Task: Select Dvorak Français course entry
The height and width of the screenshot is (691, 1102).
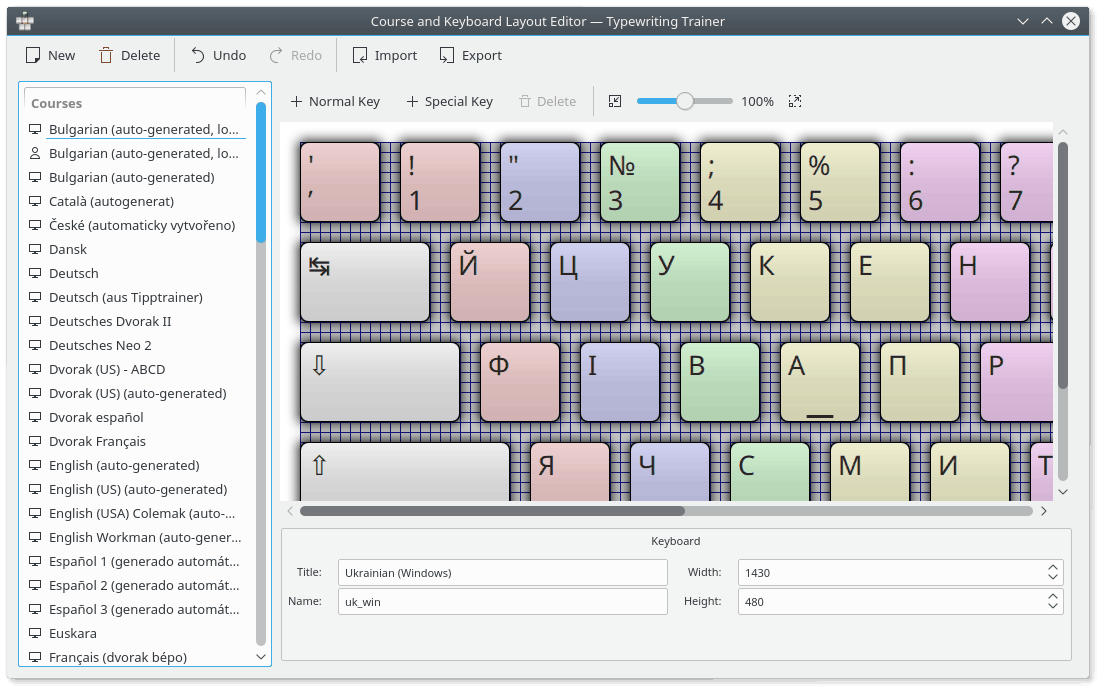Action: (97, 441)
